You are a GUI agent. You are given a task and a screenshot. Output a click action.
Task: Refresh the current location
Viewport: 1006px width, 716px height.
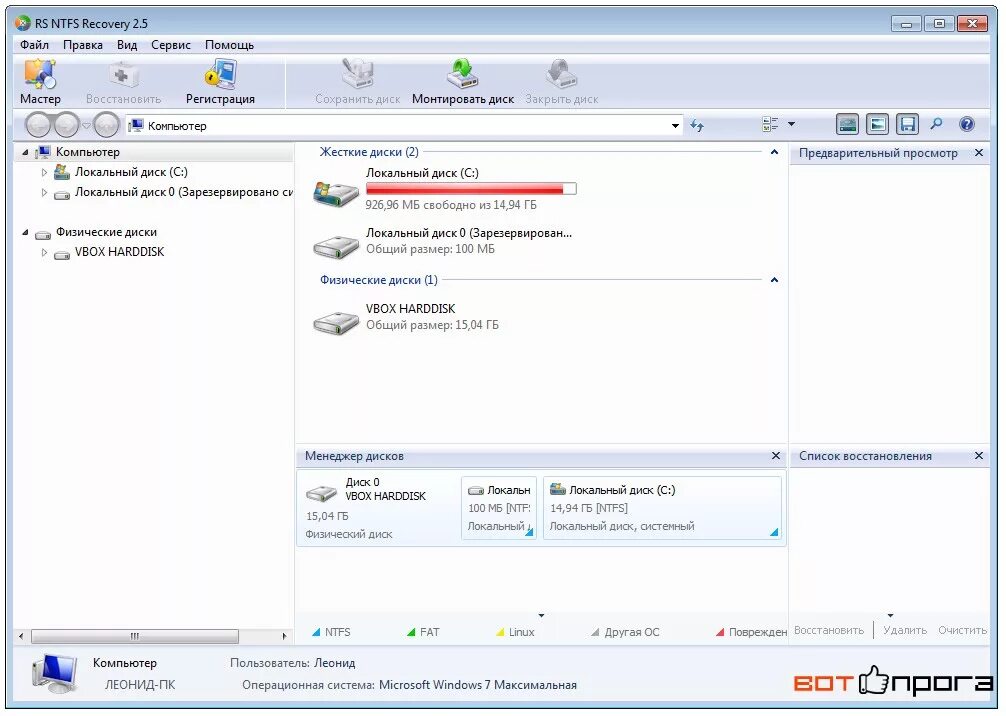pyautogui.click(x=697, y=126)
